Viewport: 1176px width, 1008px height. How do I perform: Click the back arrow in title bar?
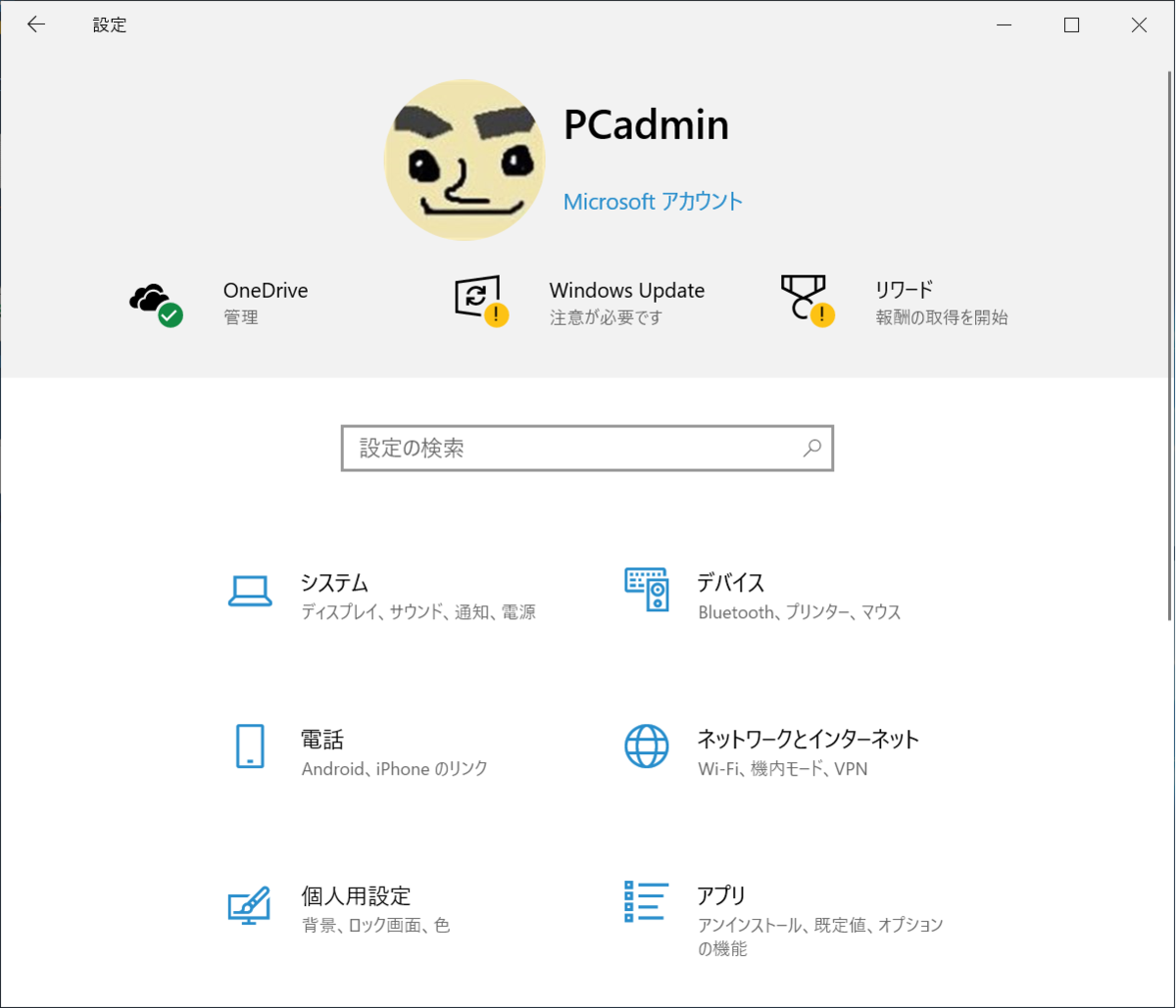(x=36, y=25)
